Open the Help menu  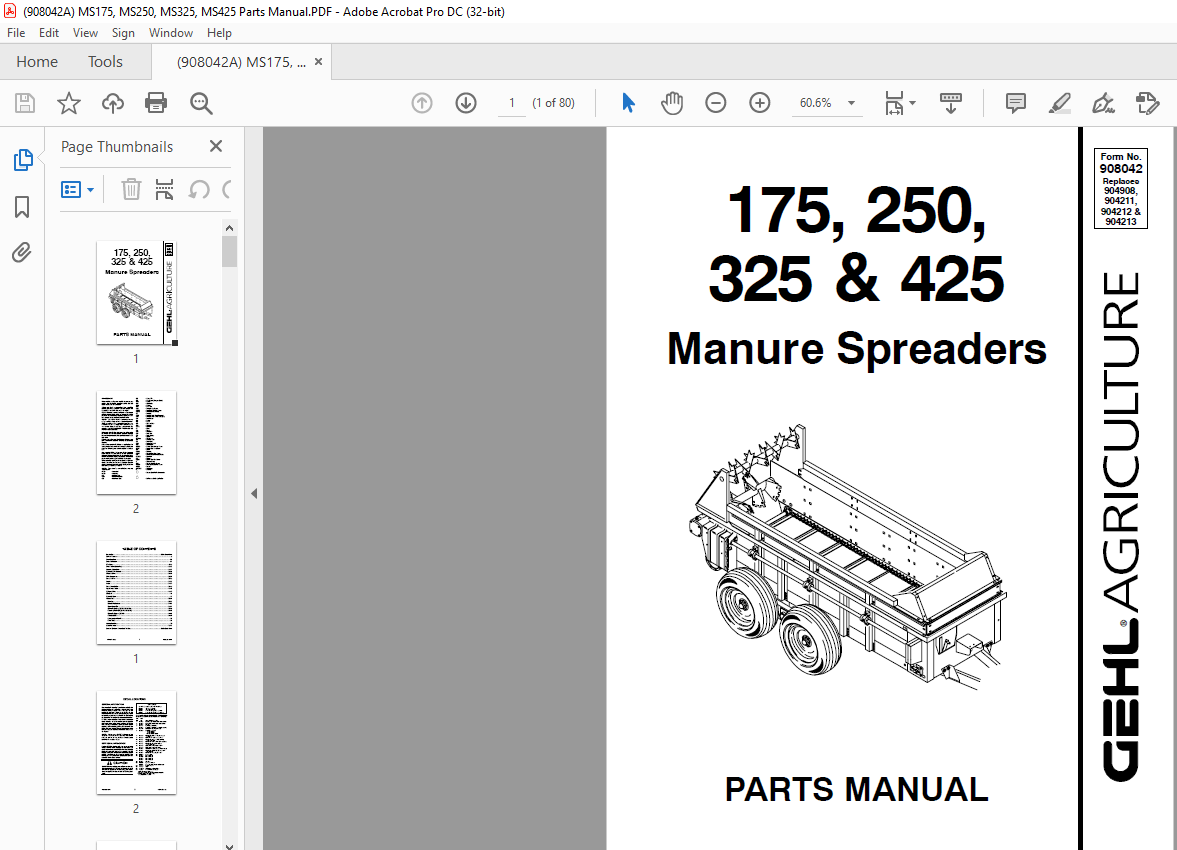[x=219, y=33]
